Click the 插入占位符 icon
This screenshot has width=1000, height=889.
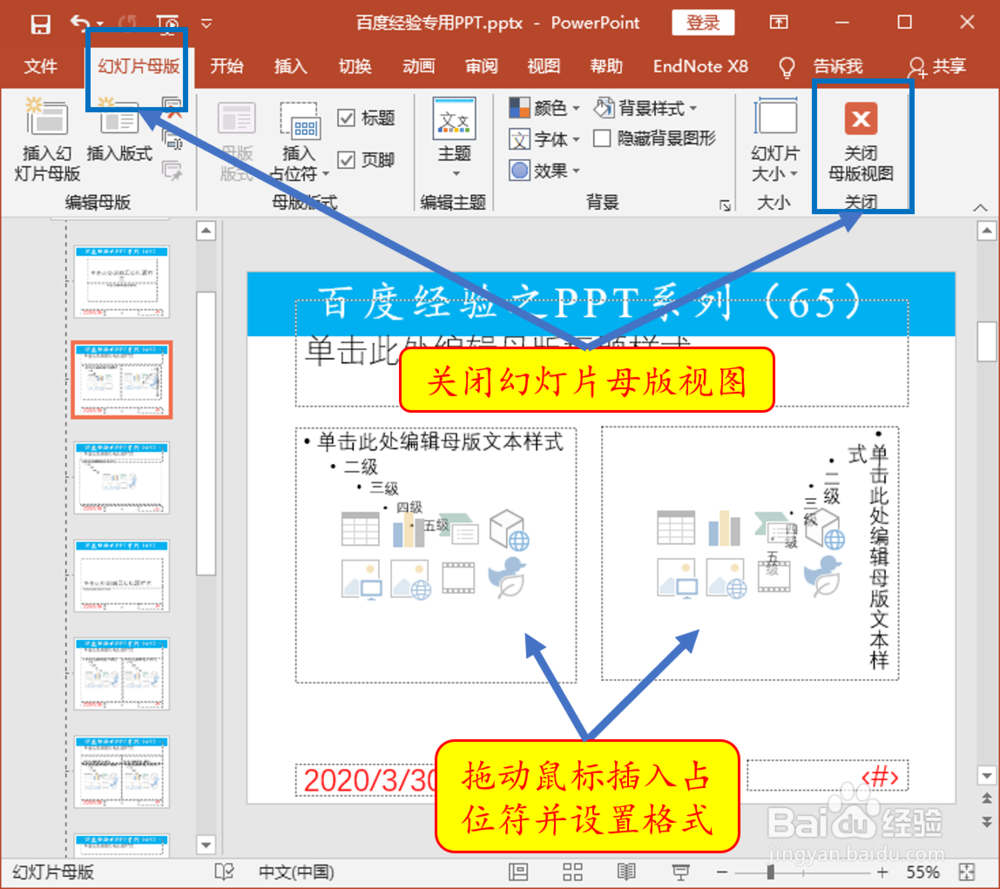click(300, 121)
